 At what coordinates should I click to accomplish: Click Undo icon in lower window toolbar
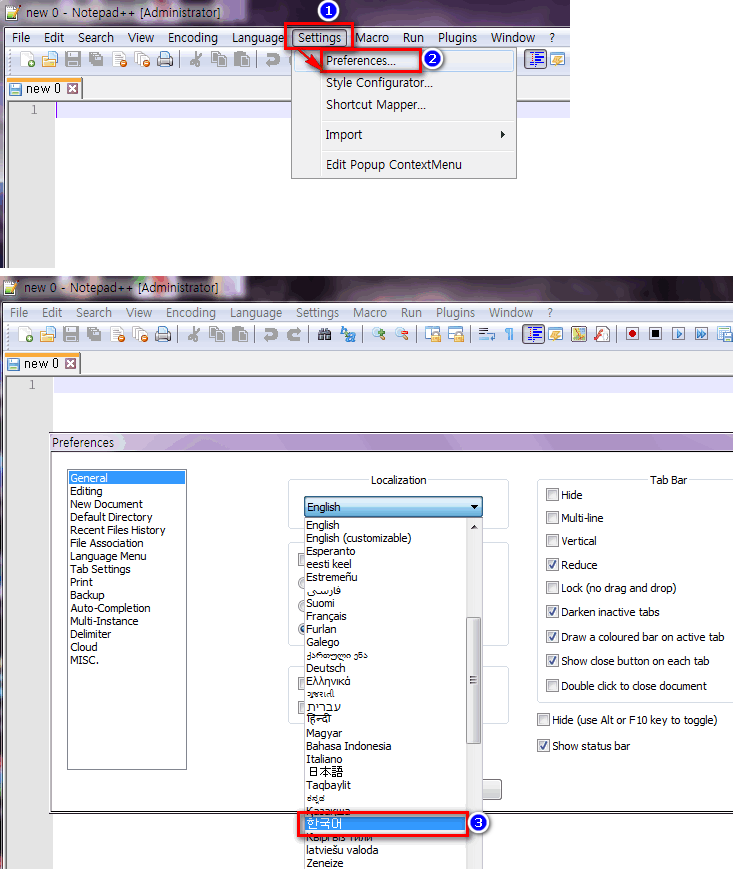point(270,334)
